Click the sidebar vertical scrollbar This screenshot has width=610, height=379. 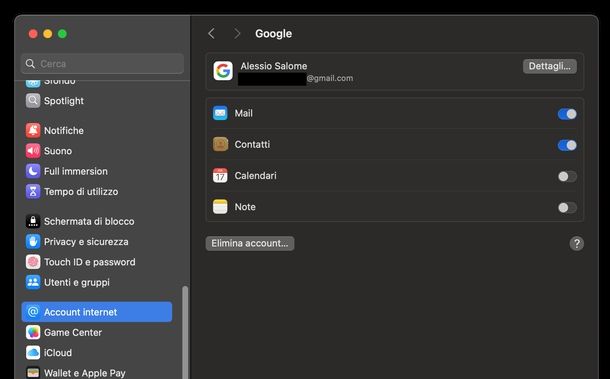coord(185,332)
